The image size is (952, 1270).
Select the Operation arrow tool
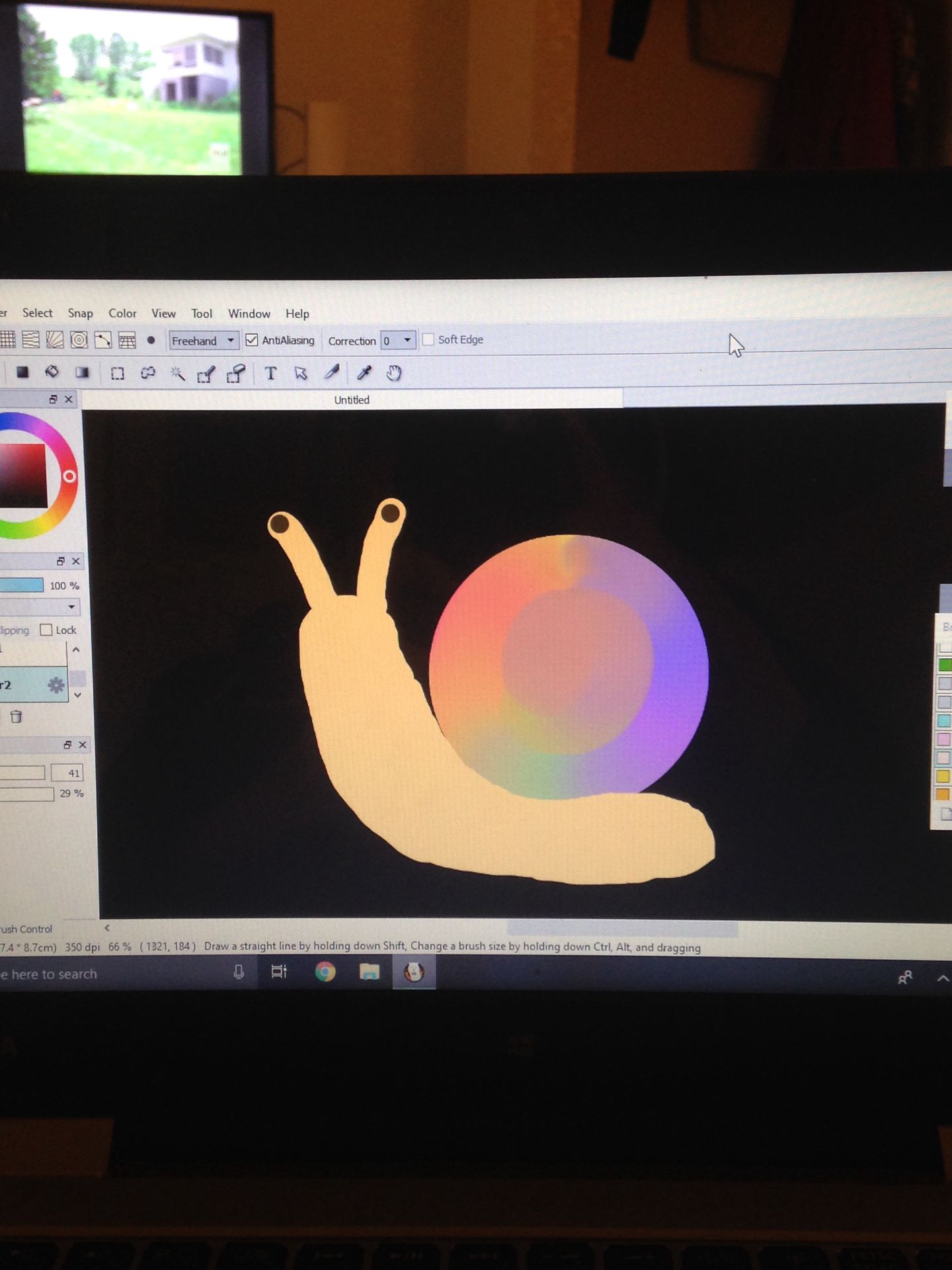pos(301,374)
